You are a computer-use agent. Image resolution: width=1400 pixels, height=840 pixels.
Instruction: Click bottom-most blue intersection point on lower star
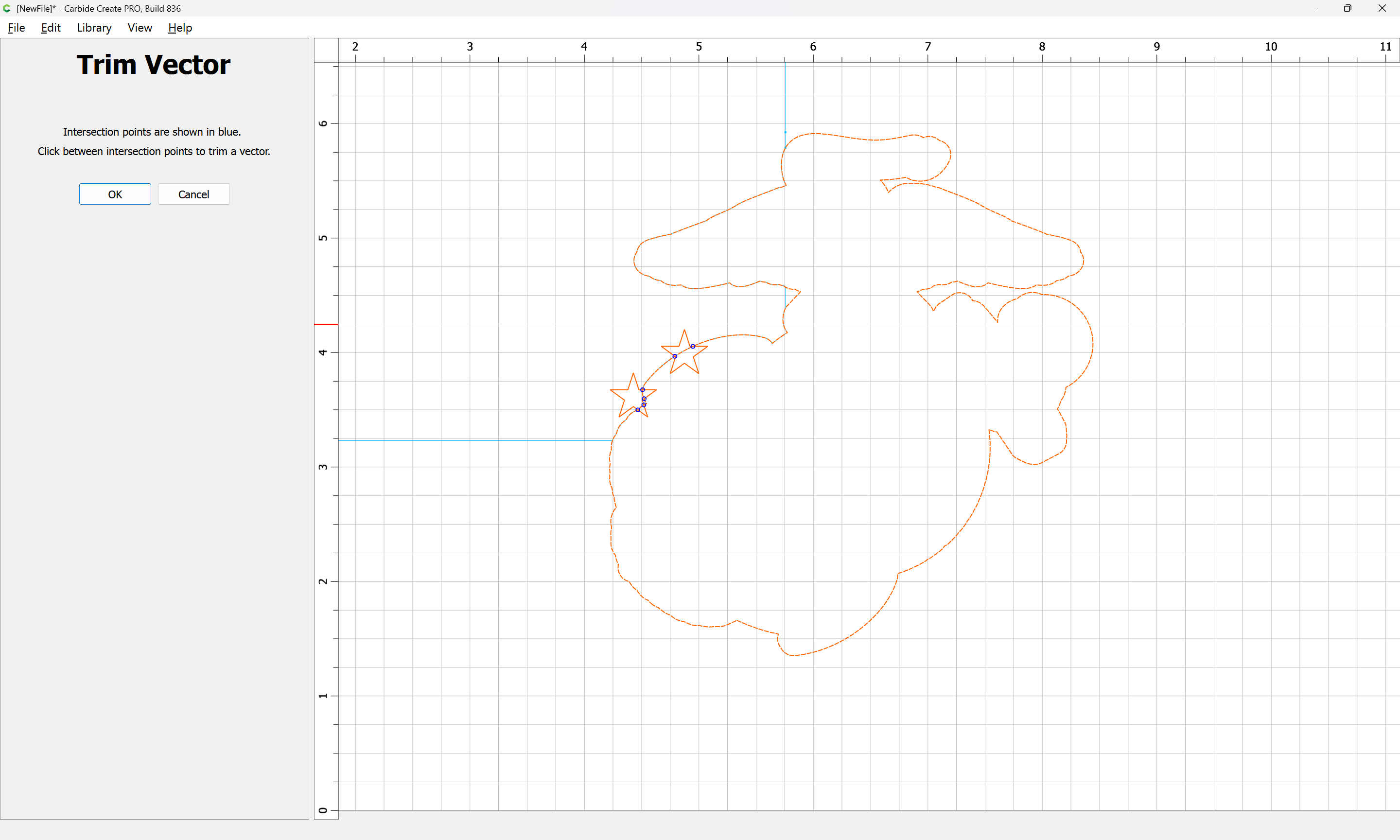[x=638, y=410]
